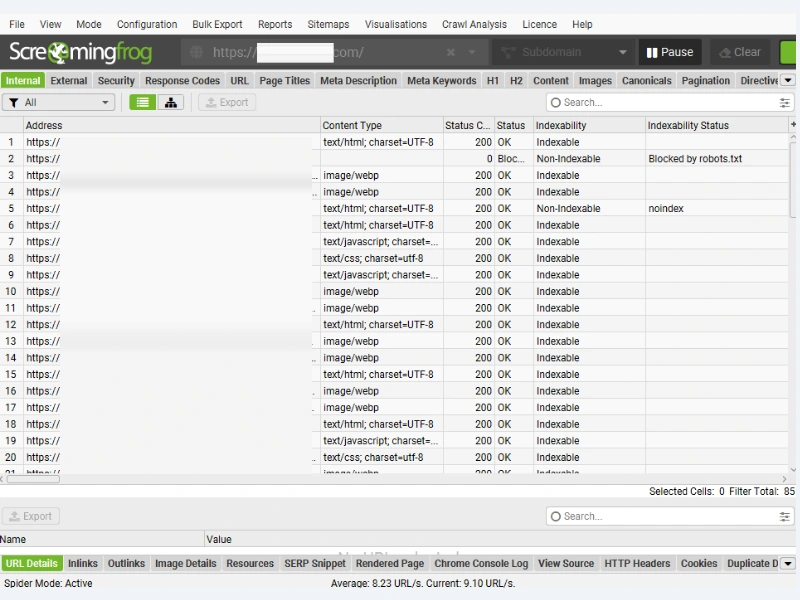Click in the top Search field
This screenshot has width=800, height=600.
660,102
